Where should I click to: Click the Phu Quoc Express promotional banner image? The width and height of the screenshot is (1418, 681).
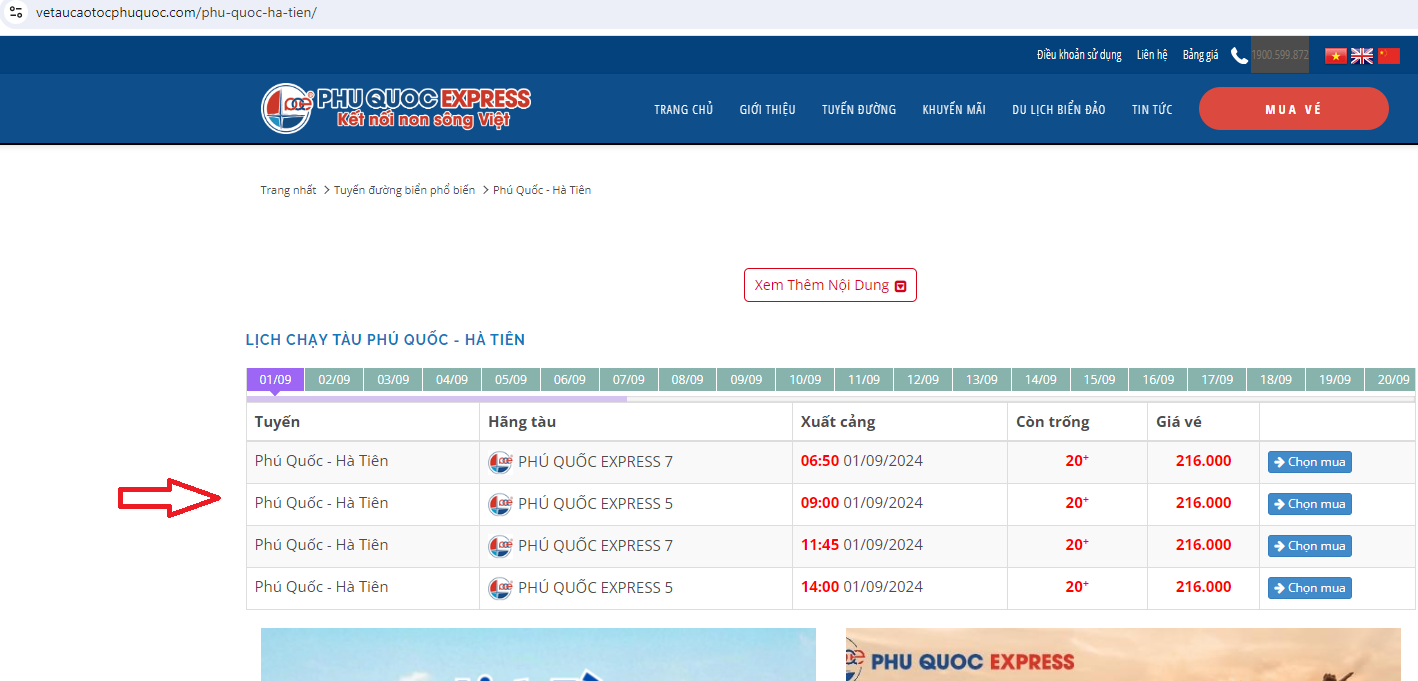point(1123,654)
